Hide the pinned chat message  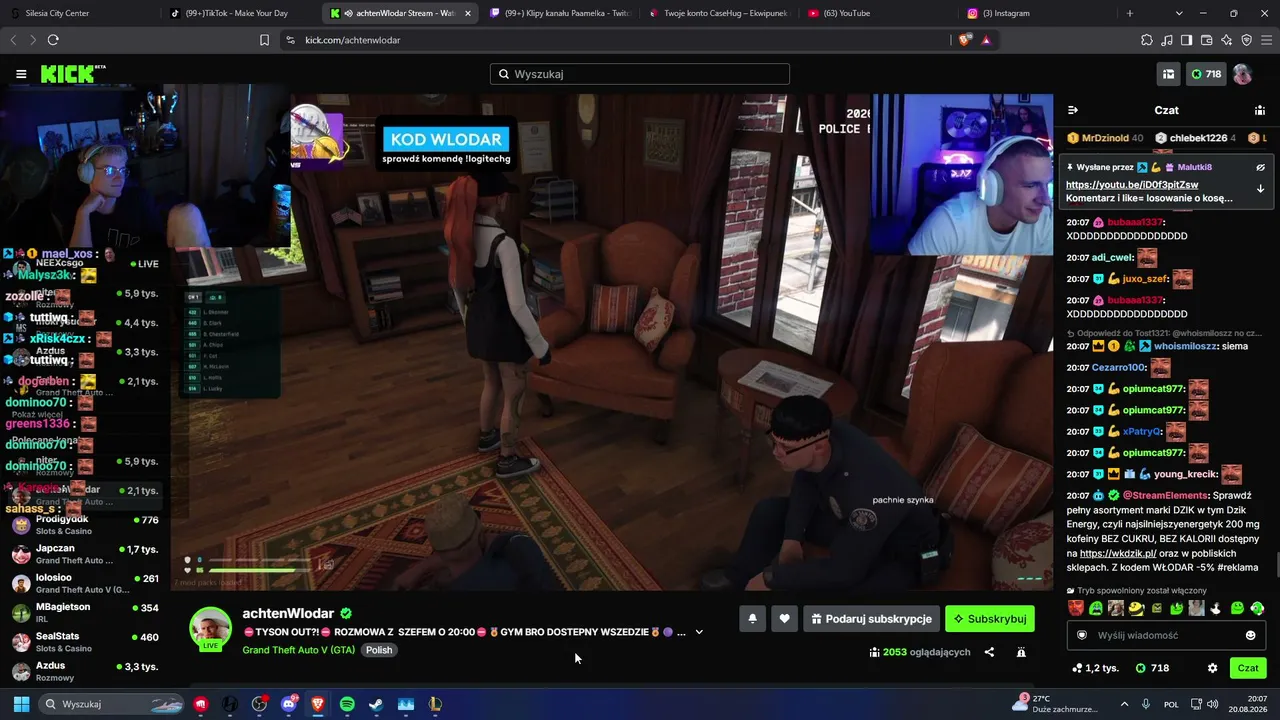pos(1260,167)
